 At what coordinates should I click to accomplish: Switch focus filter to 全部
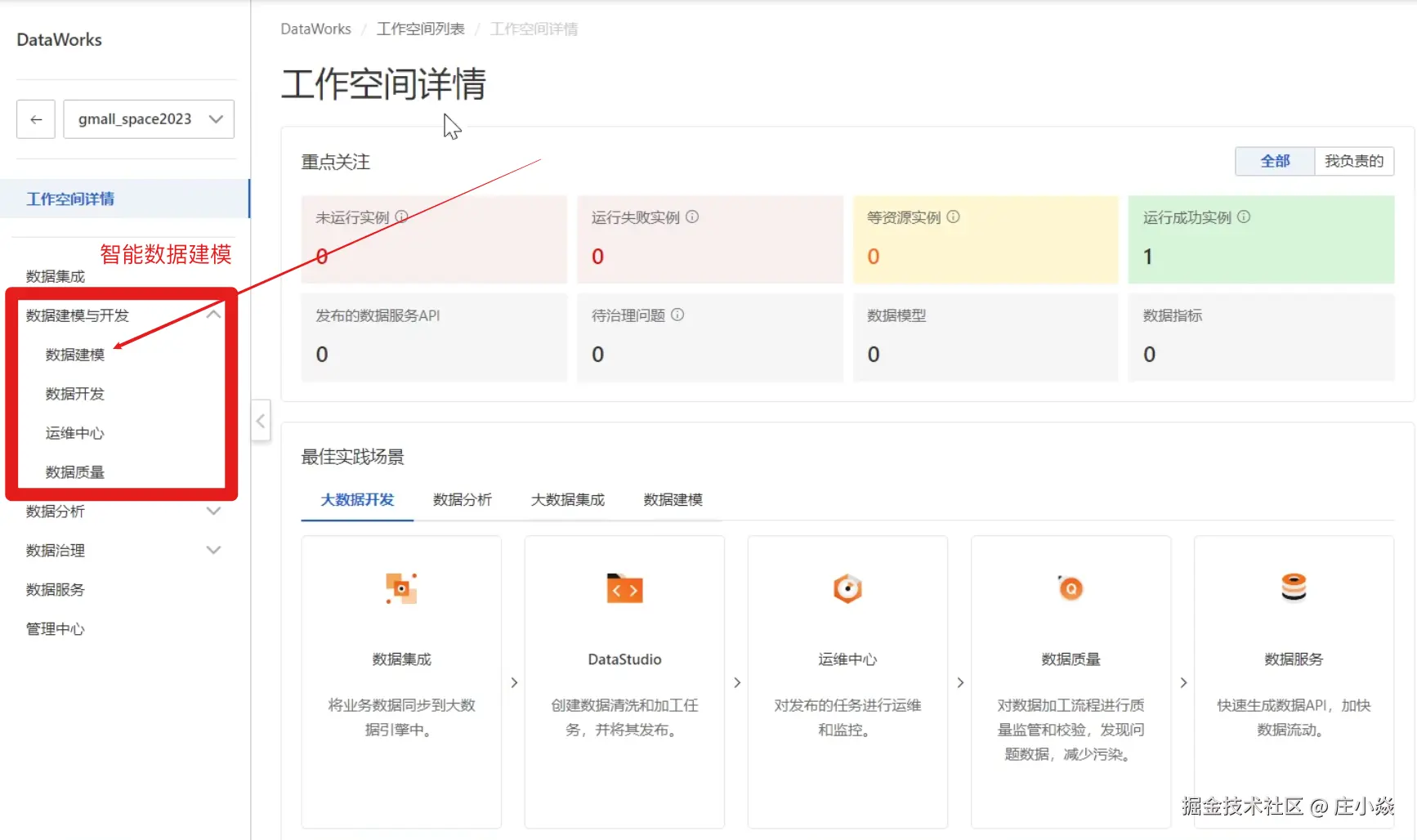point(1275,161)
